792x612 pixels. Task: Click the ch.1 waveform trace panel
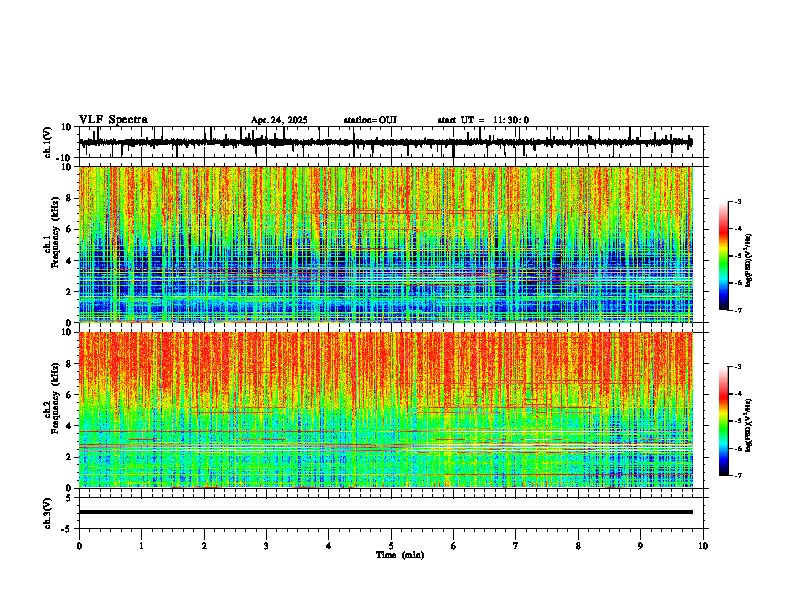(391, 142)
